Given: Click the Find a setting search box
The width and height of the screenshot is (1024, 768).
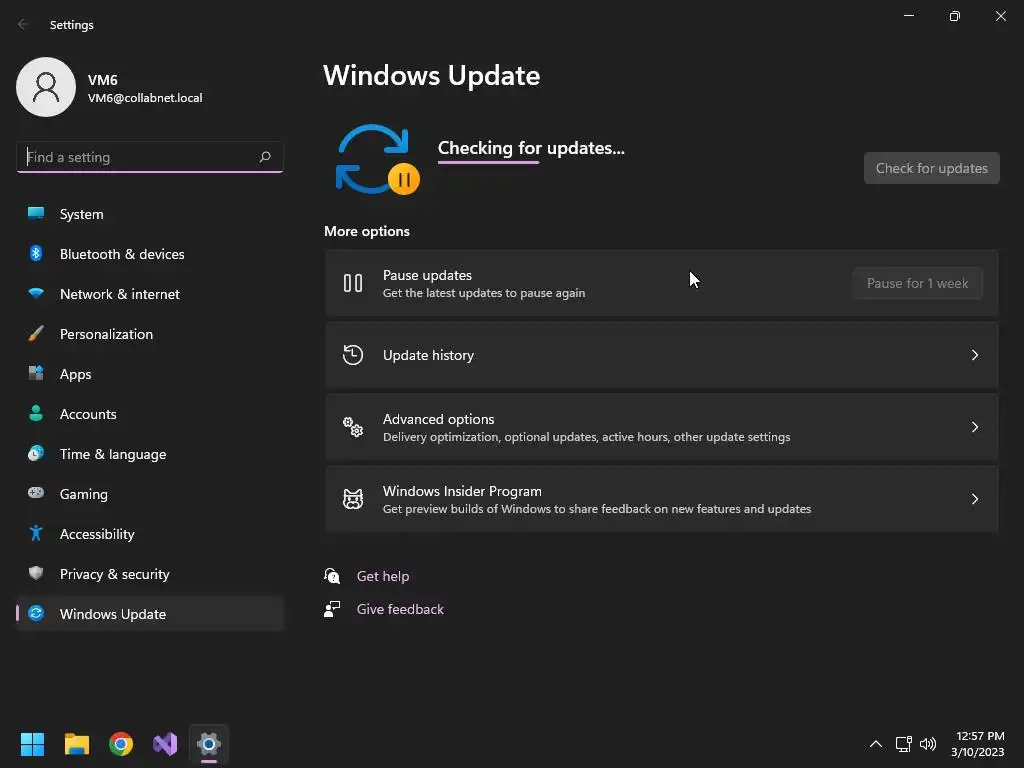Looking at the screenshot, I should 150,157.
